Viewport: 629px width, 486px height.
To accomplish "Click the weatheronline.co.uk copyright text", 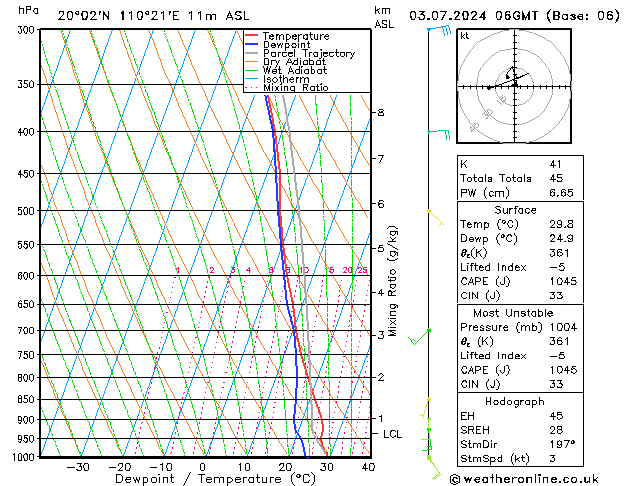I will coord(524,479).
